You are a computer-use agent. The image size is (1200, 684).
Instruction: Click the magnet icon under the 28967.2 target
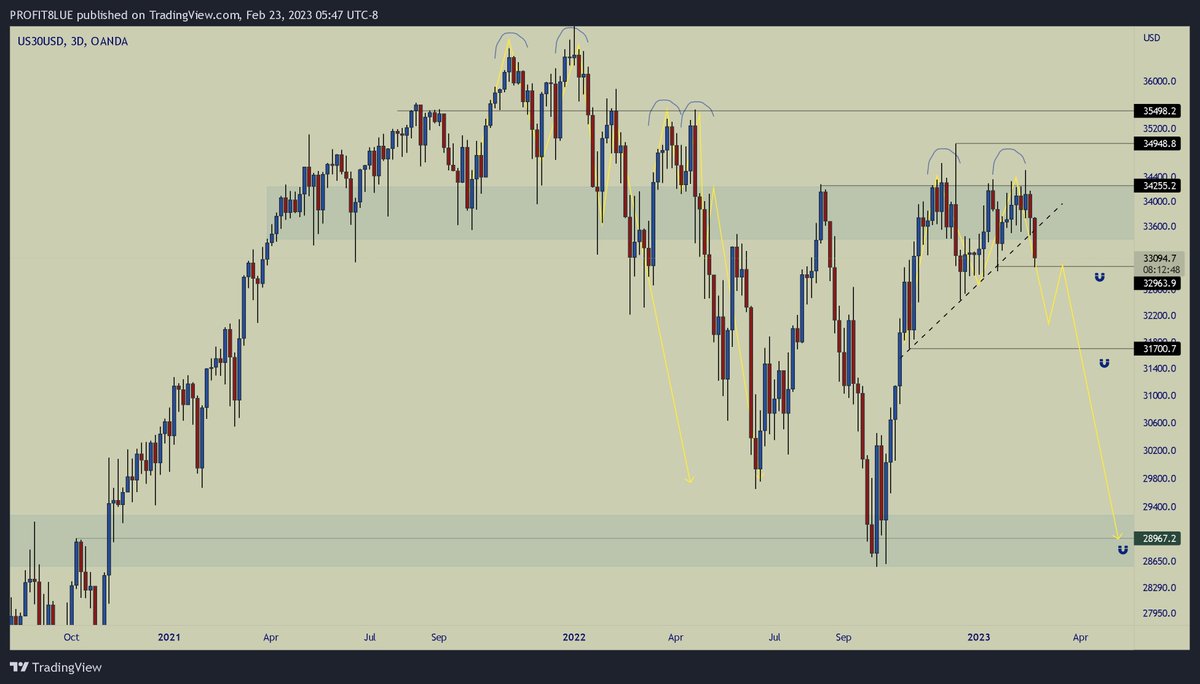pos(1122,550)
